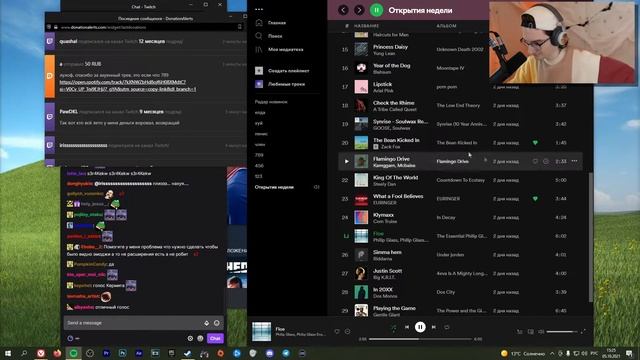Image resolution: width=640 pixels, height=360 pixels.
Task: Like current song in player bar
Action: [337, 331]
